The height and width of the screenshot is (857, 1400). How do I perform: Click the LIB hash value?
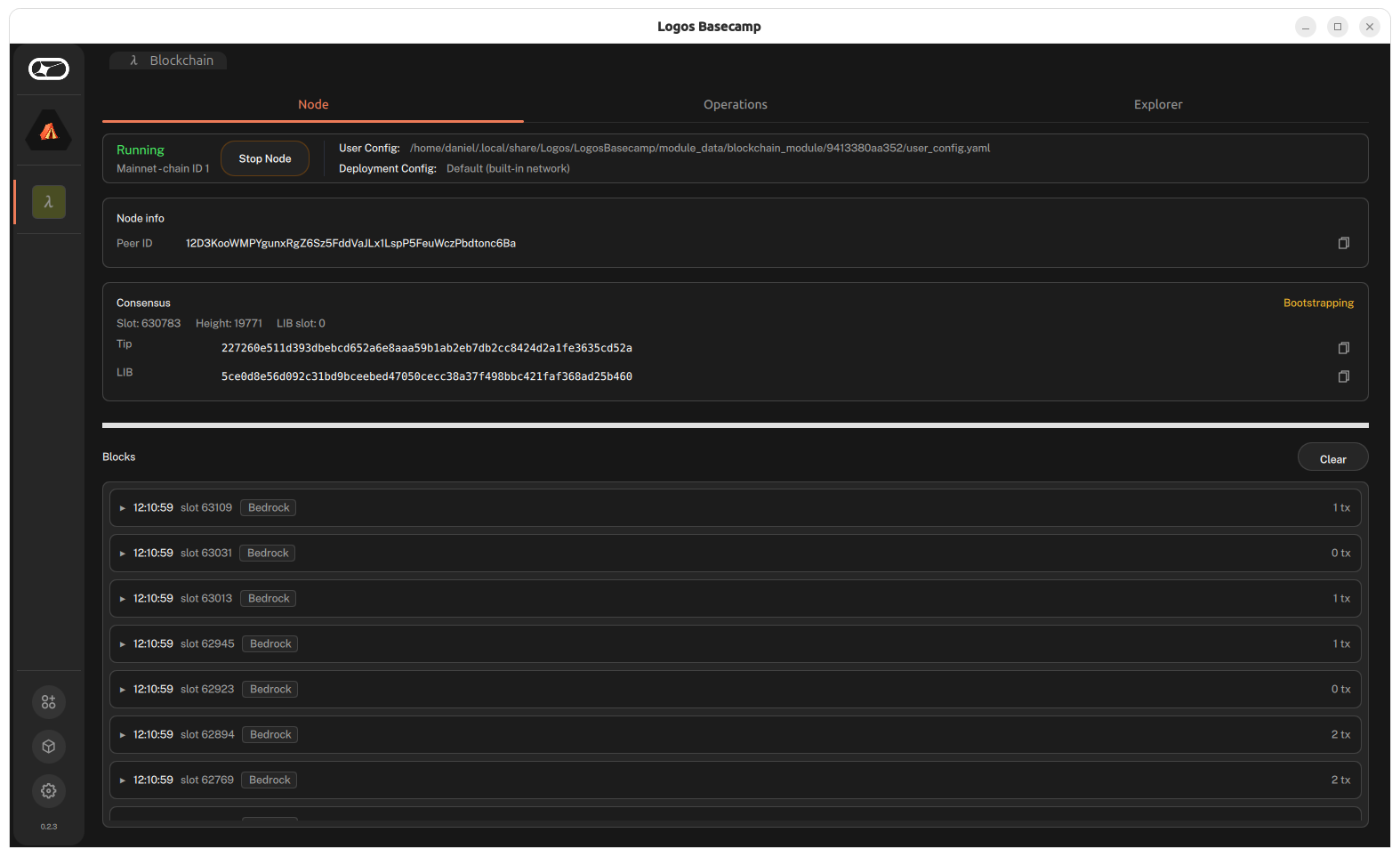pos(427,376)
